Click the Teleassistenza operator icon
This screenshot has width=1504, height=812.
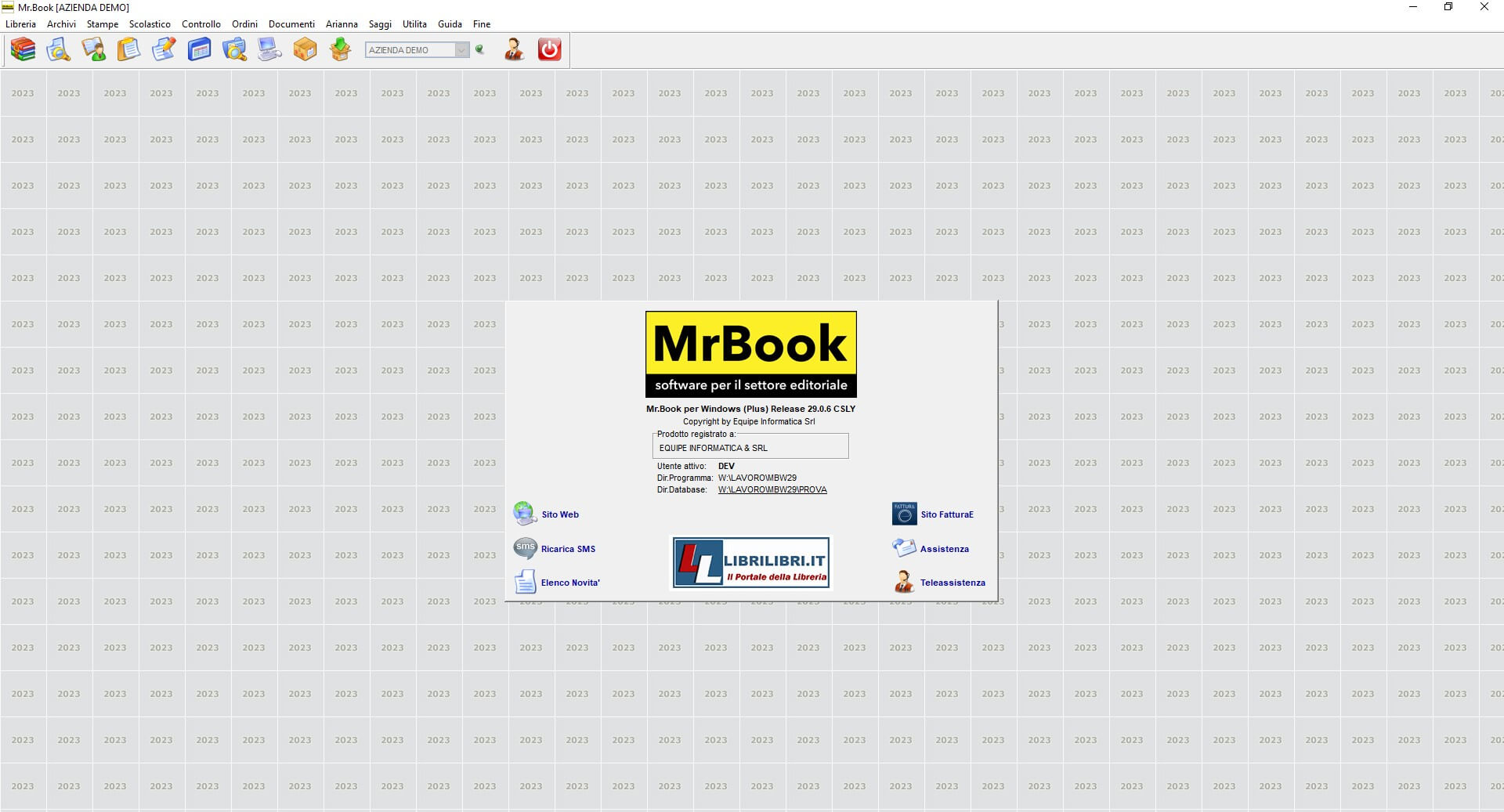coord(904,582)
